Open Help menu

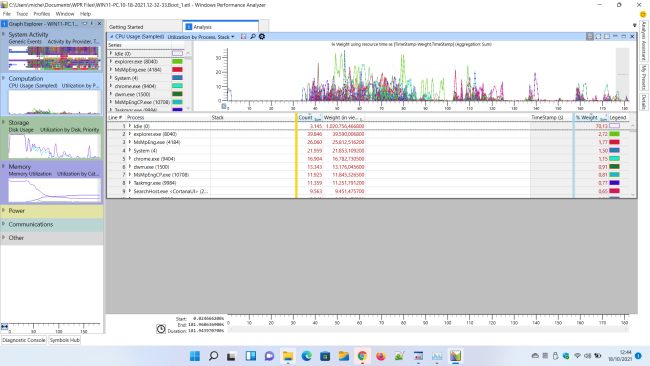[x=85, y=14]
